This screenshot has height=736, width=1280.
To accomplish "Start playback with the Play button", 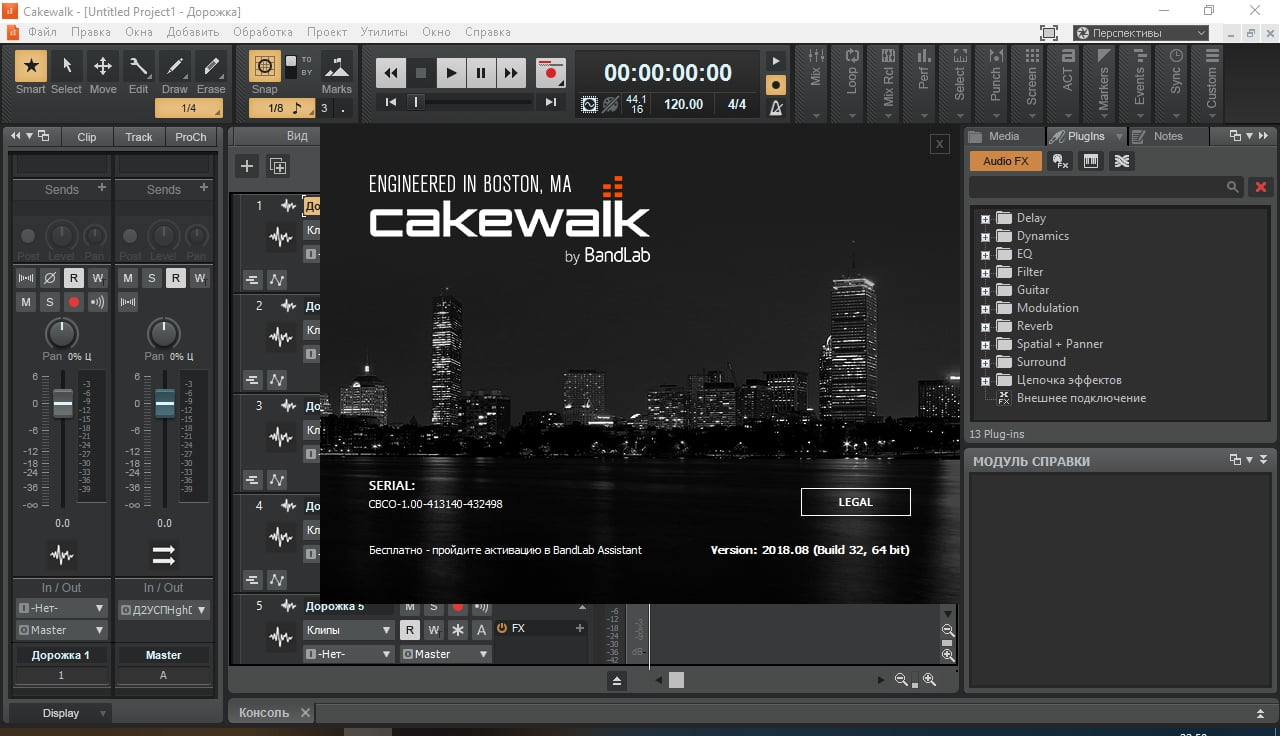I will click(451, 72).
